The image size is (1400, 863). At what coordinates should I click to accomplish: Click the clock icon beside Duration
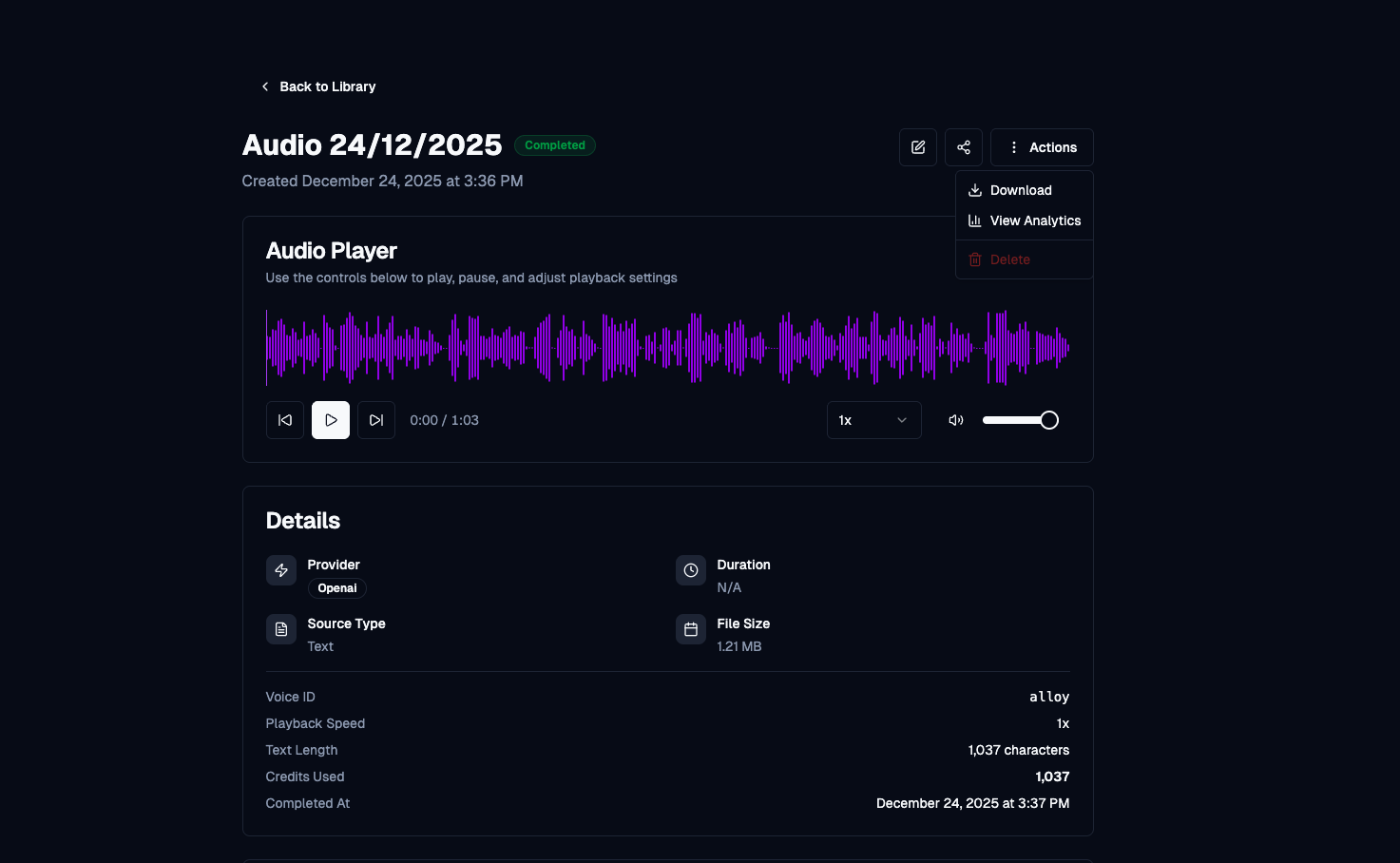691,570
